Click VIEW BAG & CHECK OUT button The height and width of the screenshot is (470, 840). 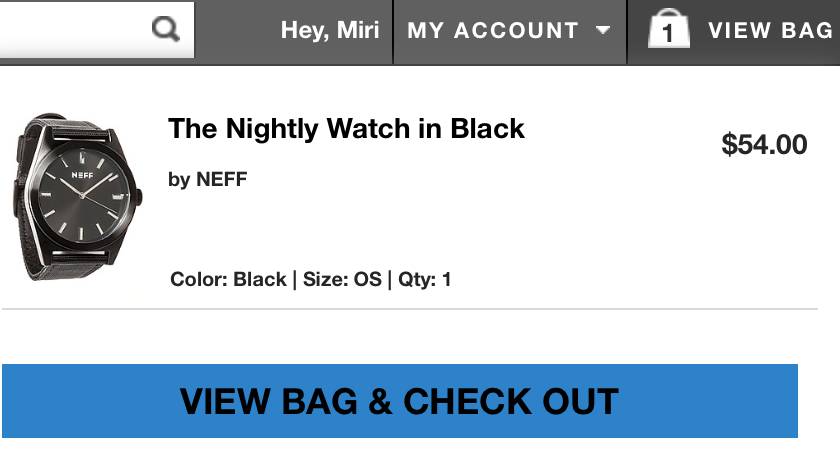400,401
